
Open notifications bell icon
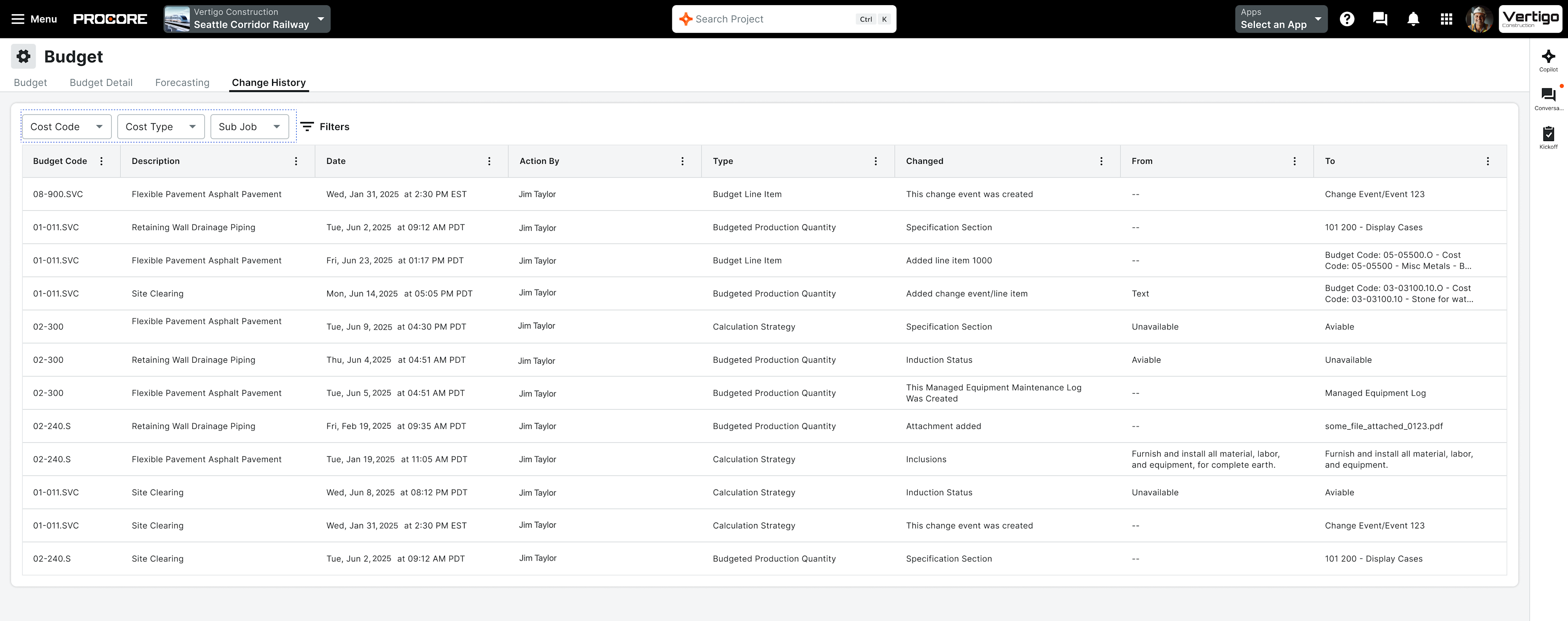point(1413,19)
